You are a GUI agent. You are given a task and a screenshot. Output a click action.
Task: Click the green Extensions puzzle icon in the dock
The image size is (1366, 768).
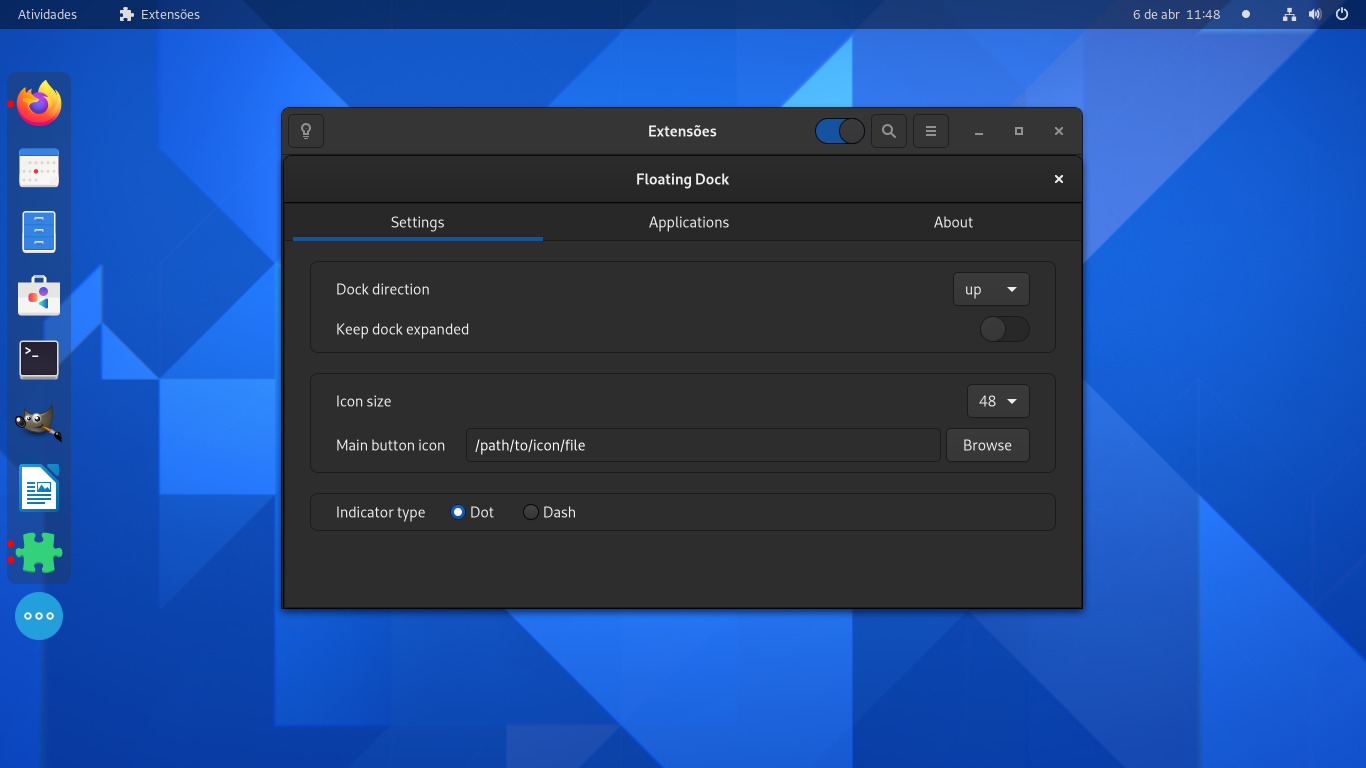tap(38, 552)
